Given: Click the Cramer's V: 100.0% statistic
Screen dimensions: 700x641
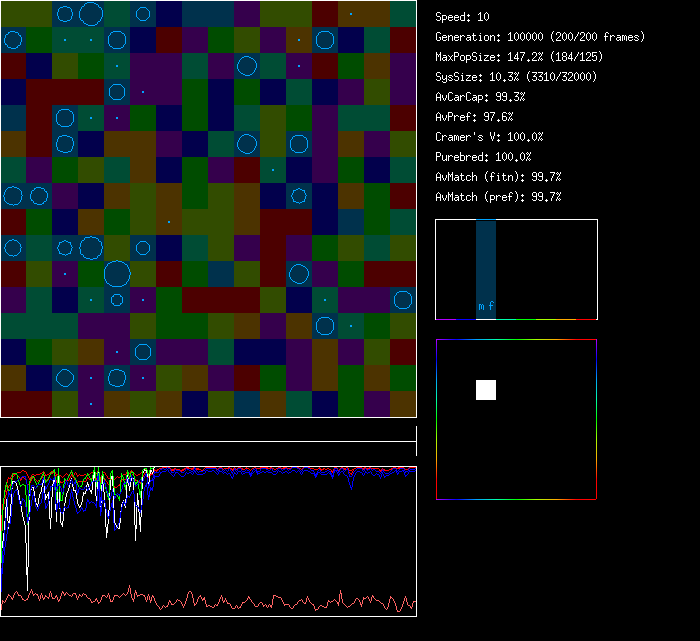Looking at the screenshot, I should coord(489,137).
